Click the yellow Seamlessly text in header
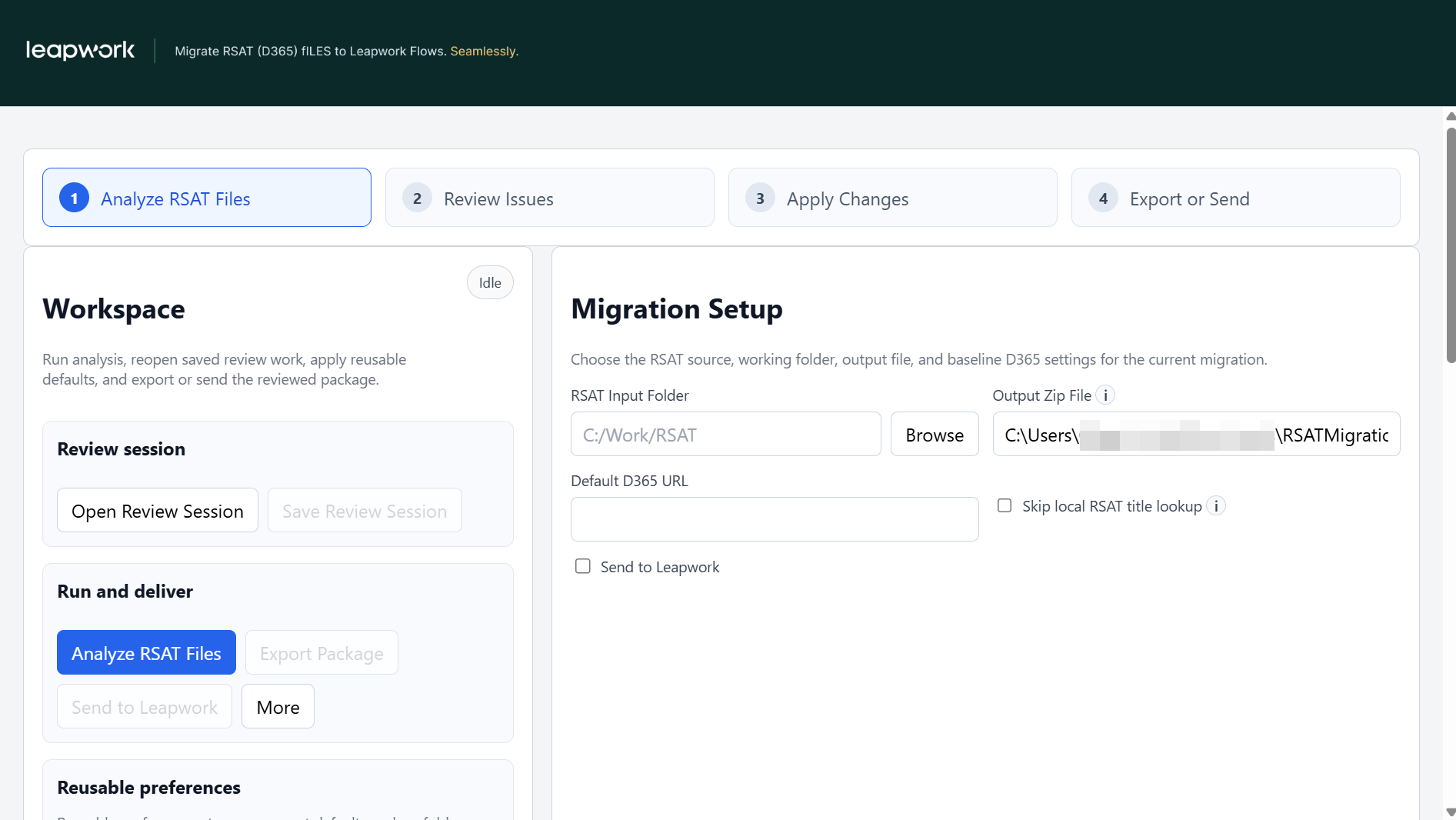Screen dimensions: 1456x820 click(483, 51)
